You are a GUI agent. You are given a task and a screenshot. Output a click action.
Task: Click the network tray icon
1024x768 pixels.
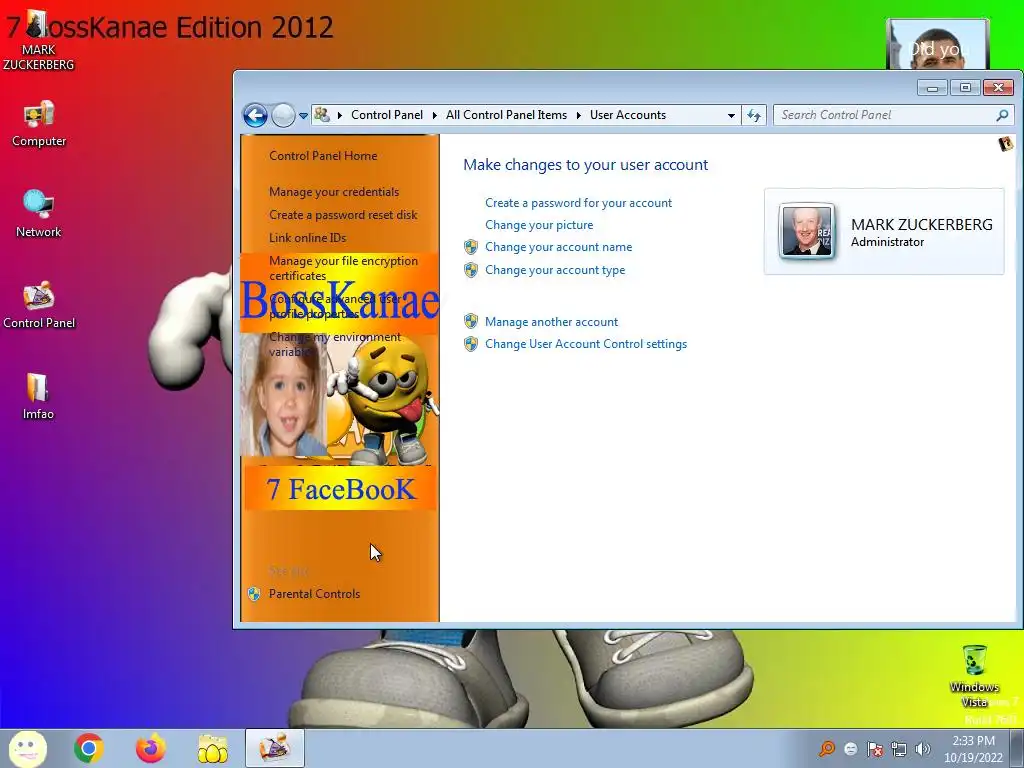click(x=899, y=749)
